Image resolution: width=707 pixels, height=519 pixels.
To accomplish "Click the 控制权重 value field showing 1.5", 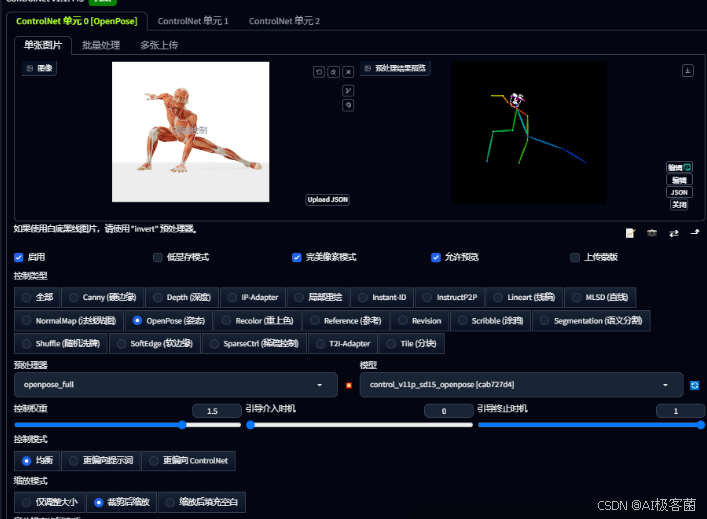I will pyautogui.click(x=217, y=411).
